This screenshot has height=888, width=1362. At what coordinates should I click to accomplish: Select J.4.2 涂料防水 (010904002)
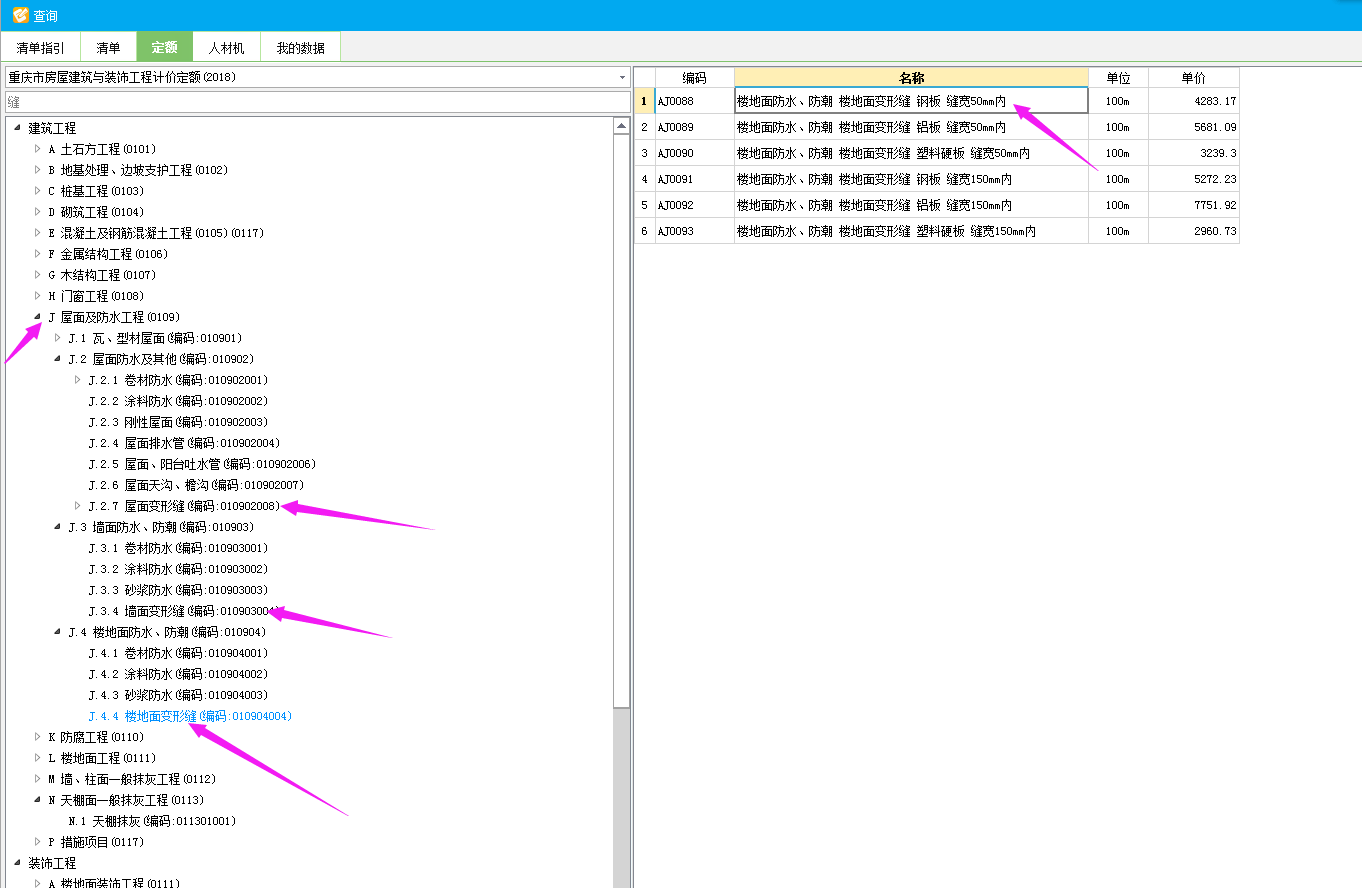[178, 674]
